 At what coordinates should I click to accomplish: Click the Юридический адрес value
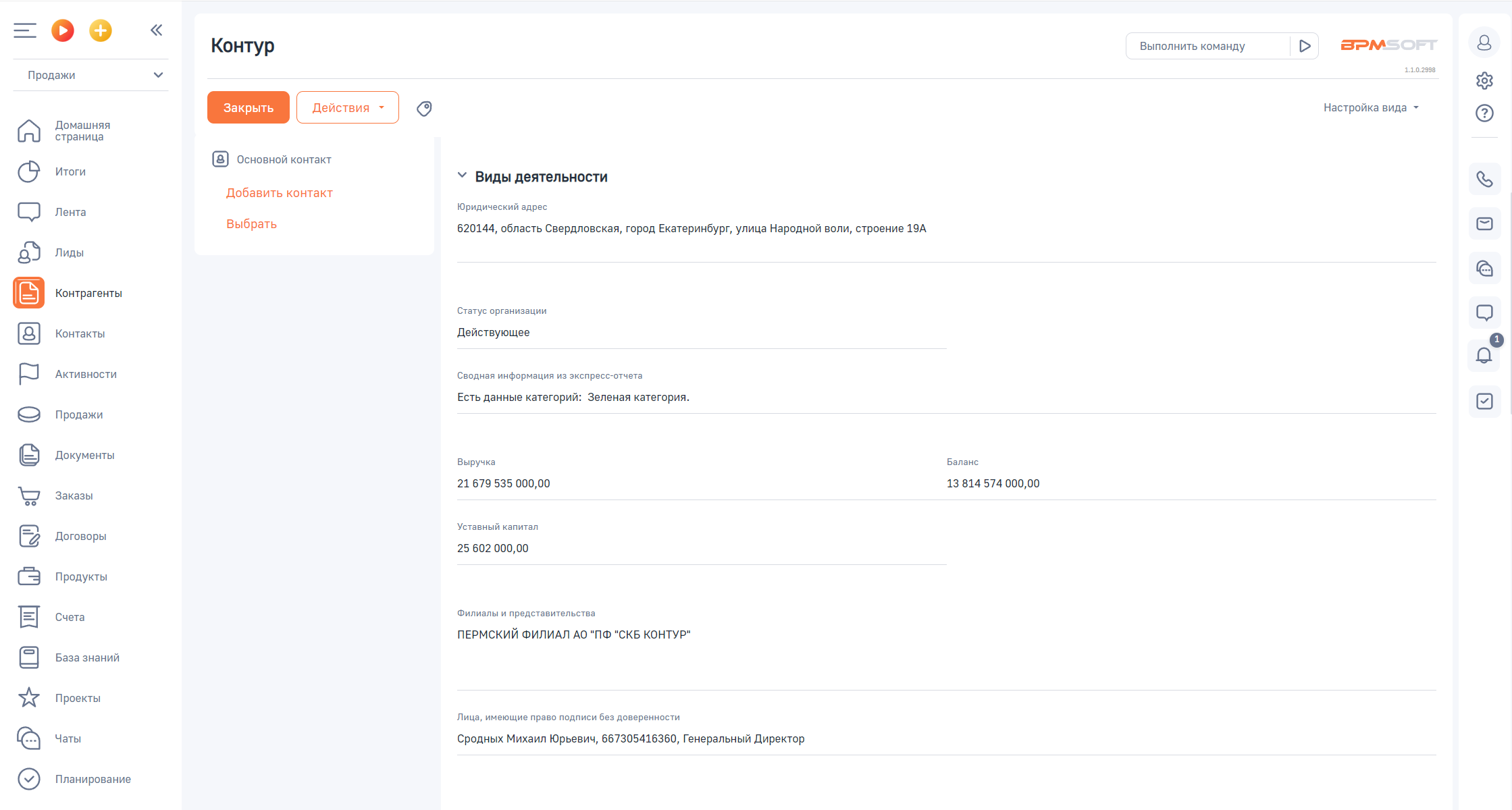692,229
